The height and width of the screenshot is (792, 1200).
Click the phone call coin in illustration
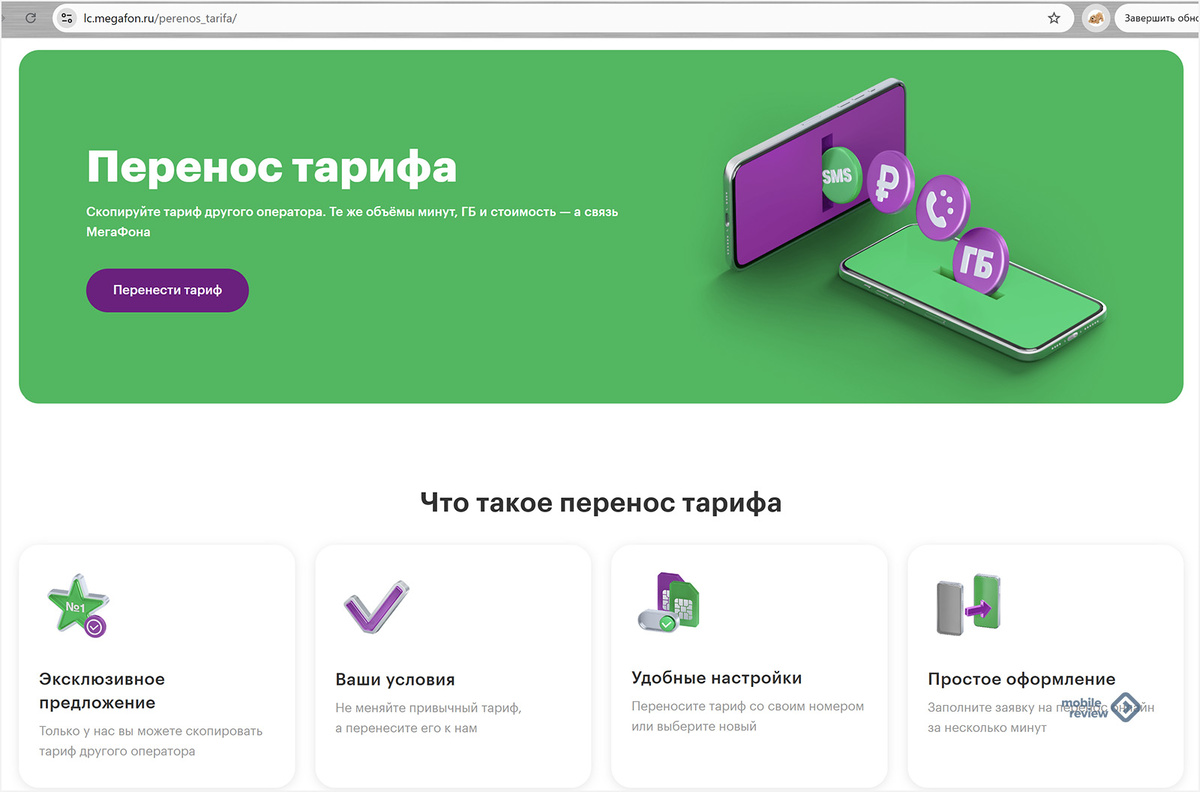(x=944, y=207)
